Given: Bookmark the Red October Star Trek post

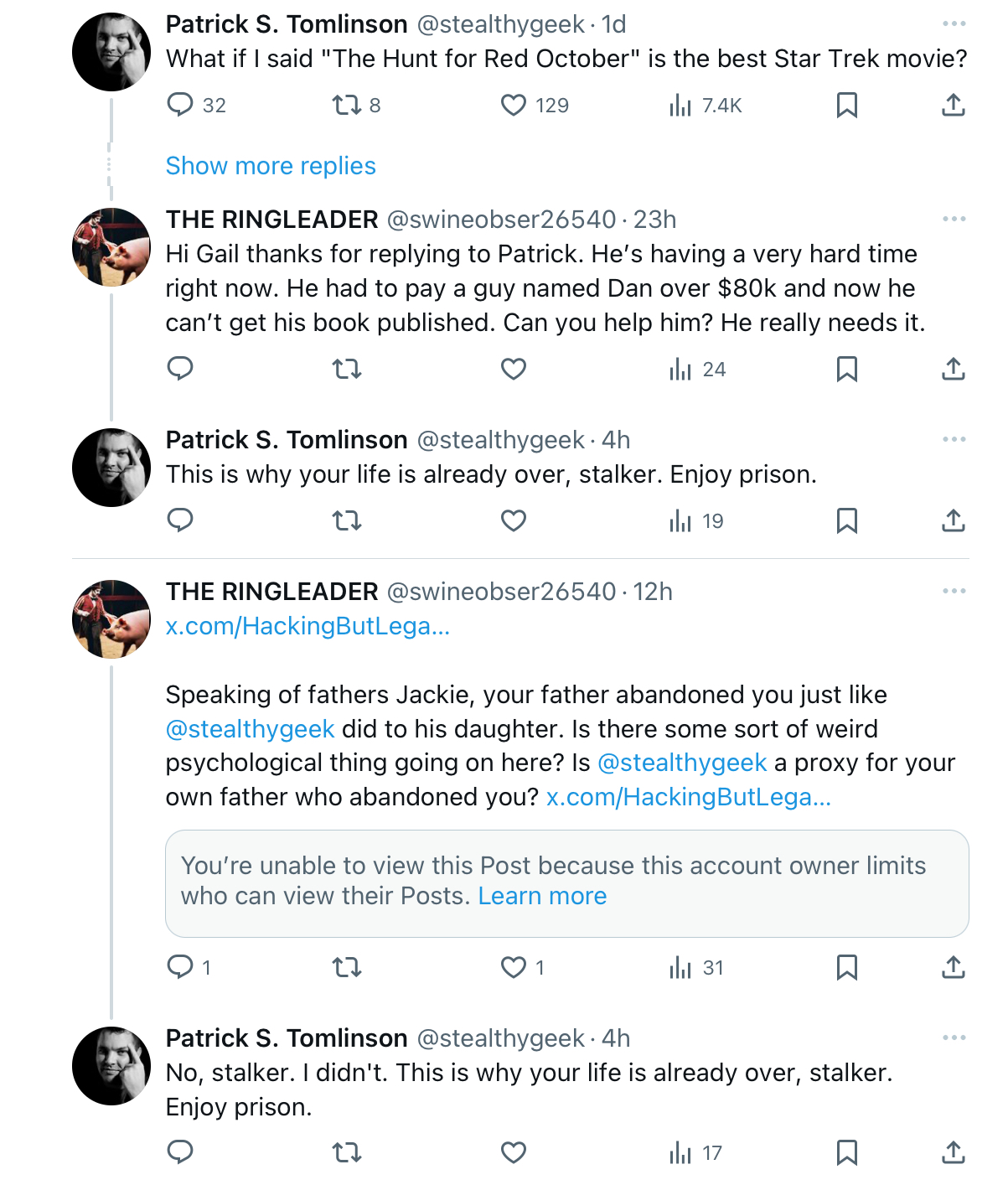Looking at the screenshot, I should [x=847, y=105].
